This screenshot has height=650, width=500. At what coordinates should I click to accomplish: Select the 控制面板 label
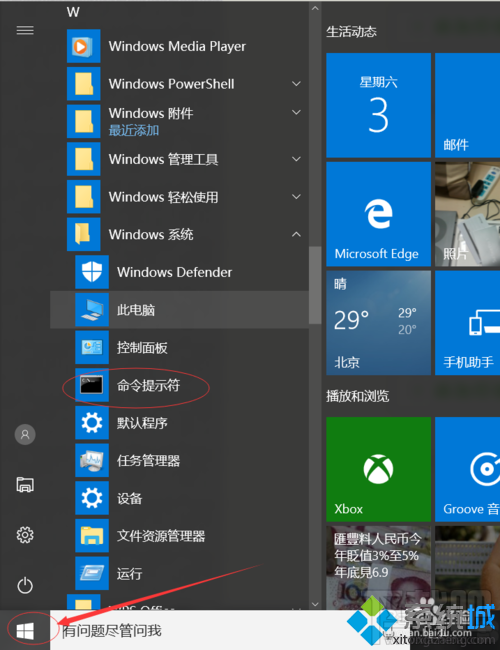tap(142, 348)
